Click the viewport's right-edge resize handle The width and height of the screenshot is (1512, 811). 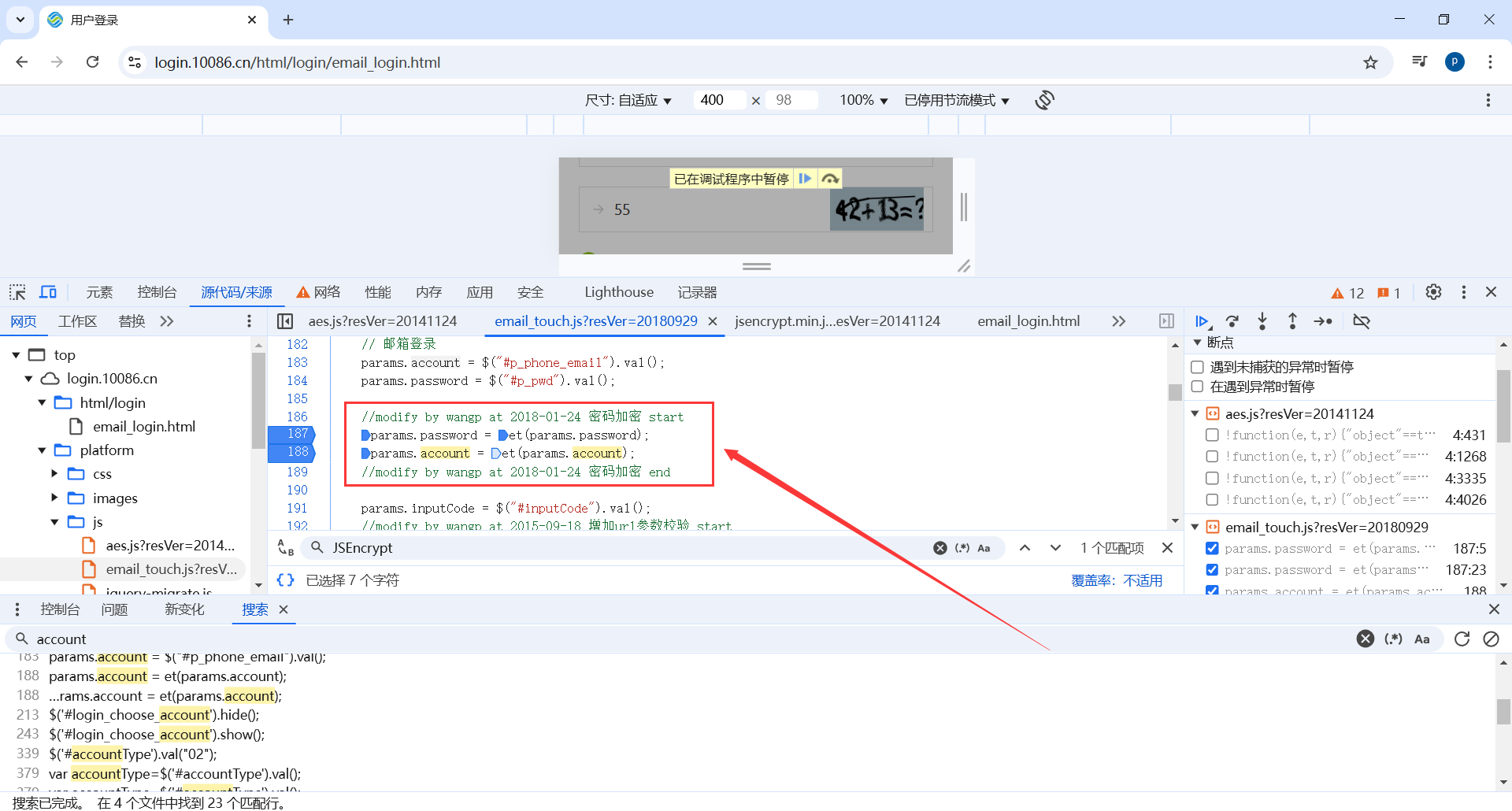click(963, 207)
